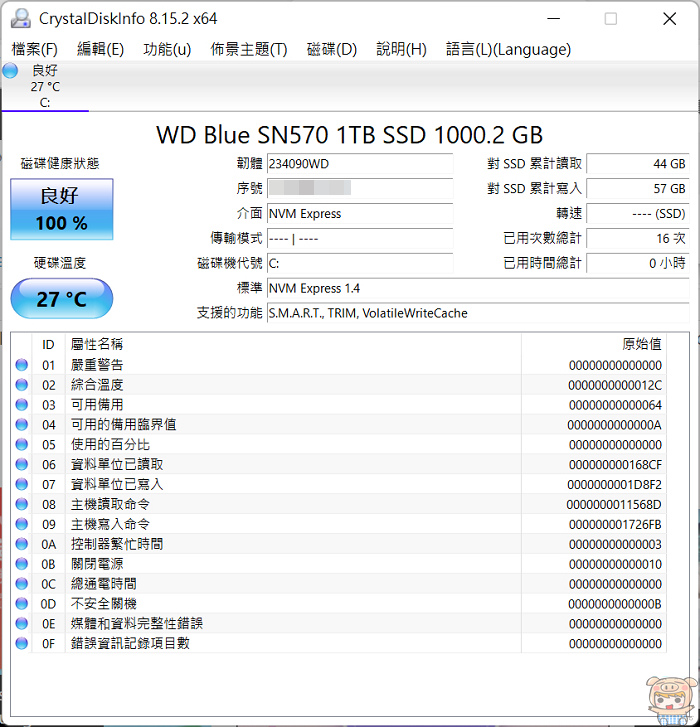Click the status orb for row 0C 總通電時間
Screen dimensions: 700x727
click(21, 584)
